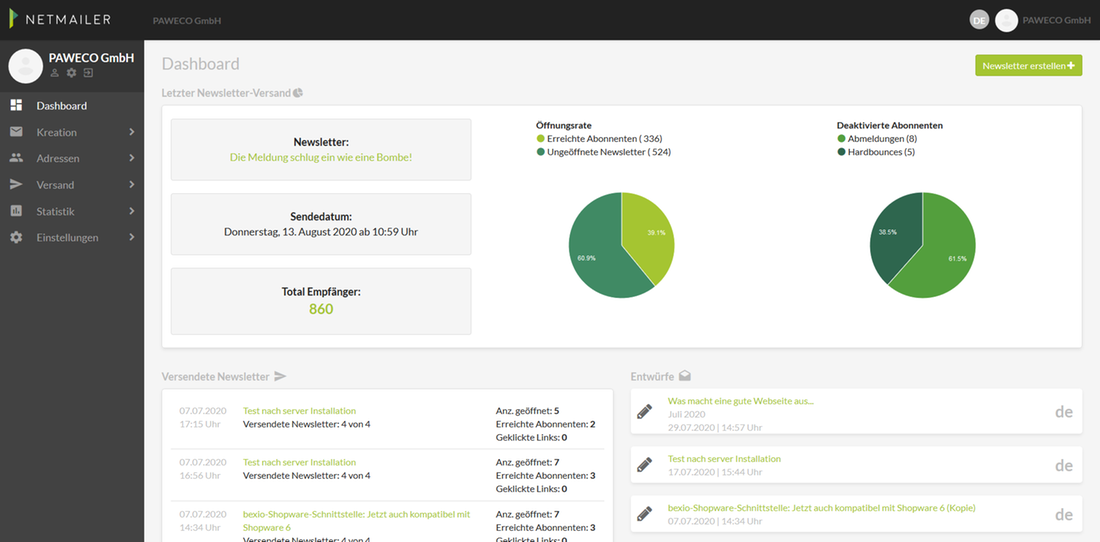The image size is (1100, 542).
Task: Open sent newsletter 'Test nach server Installation' from 17:15
Action: [x=300, y=411]
